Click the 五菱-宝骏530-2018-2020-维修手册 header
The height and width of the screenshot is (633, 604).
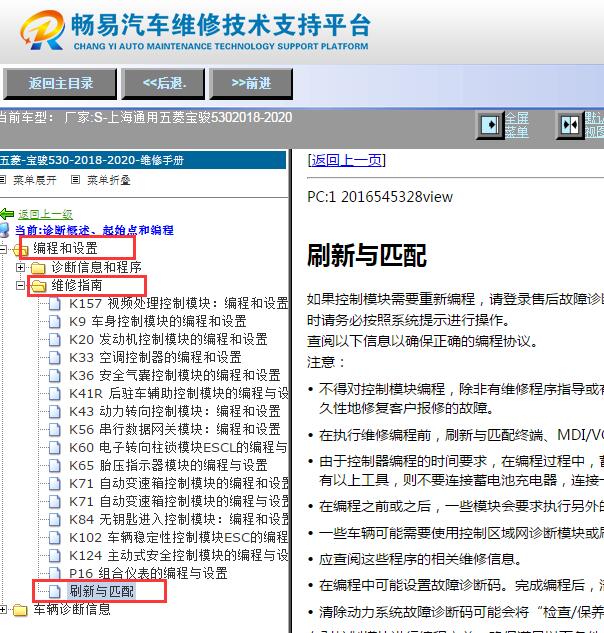[143, 160]
